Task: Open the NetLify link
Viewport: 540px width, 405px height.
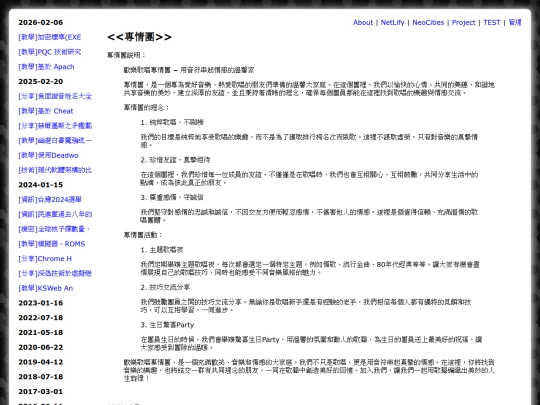Action: pos(392,22)
